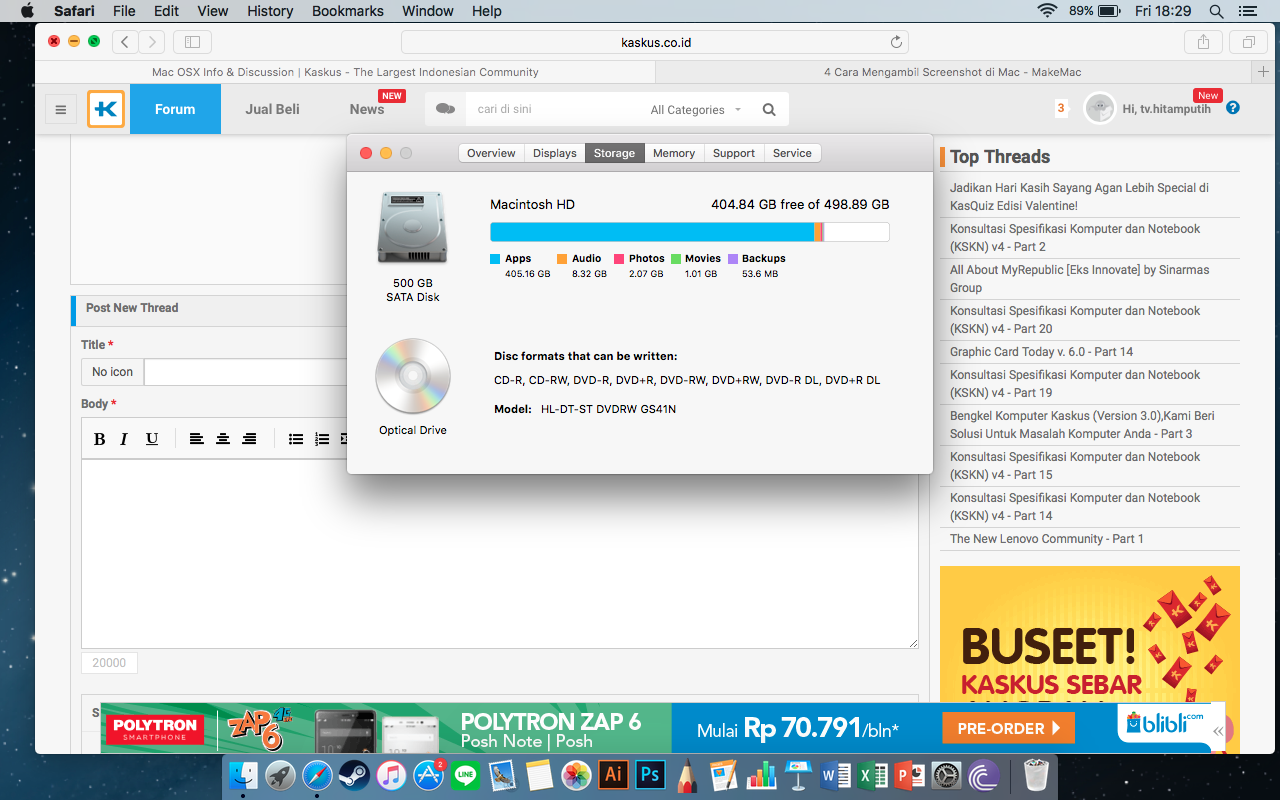Insert a bulleted list
1280x800 pixels.
click(296, 439)
